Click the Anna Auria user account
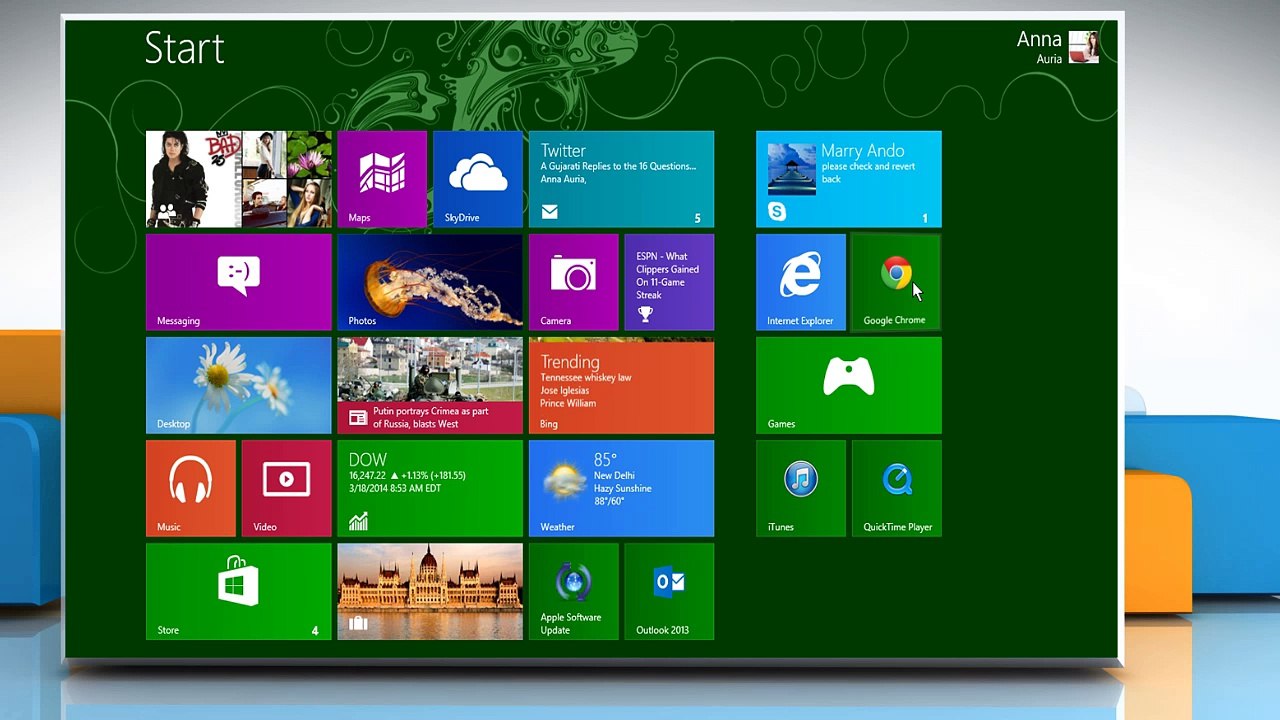This screenshot has height=720, width=1280. [x=1057, y=47]
